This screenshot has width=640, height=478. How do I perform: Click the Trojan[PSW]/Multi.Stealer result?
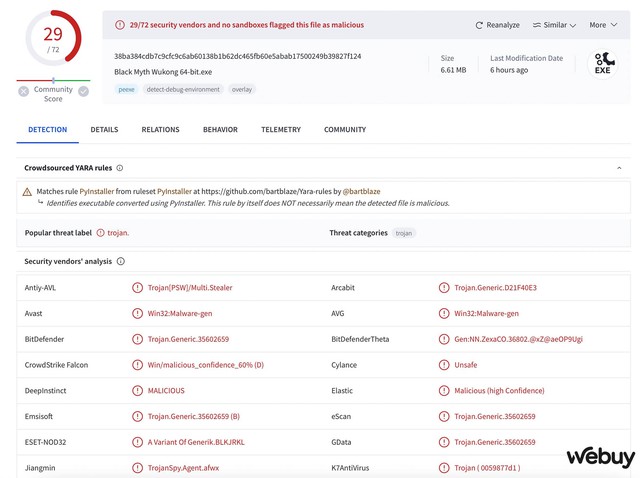190,288
